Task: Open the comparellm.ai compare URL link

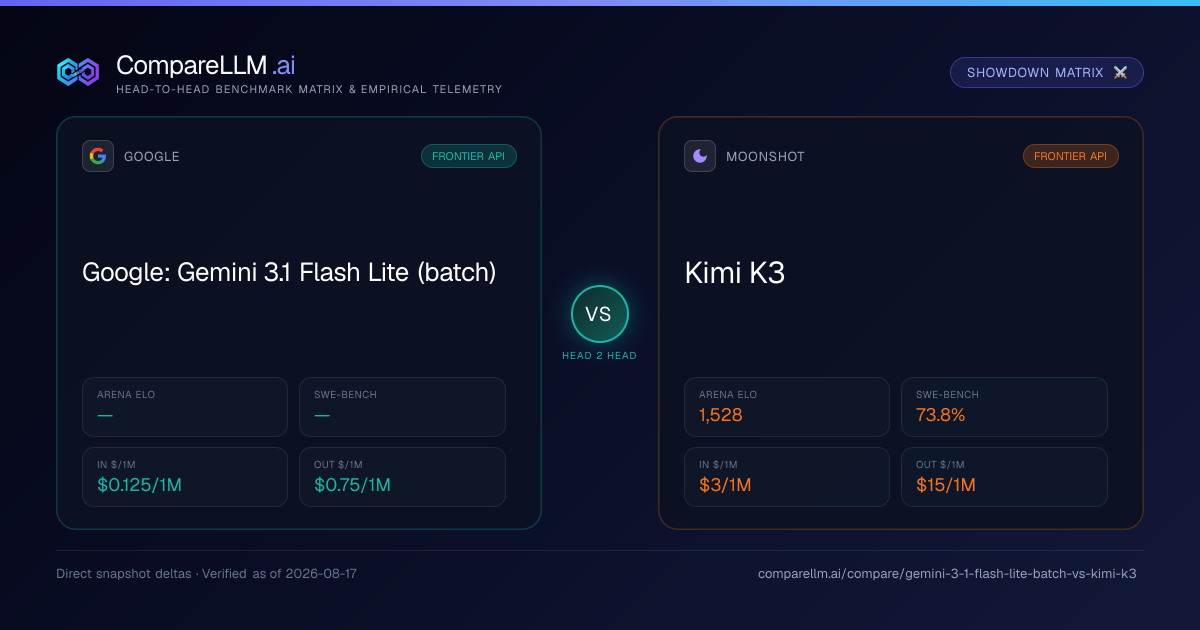Action: click(947, 574)
